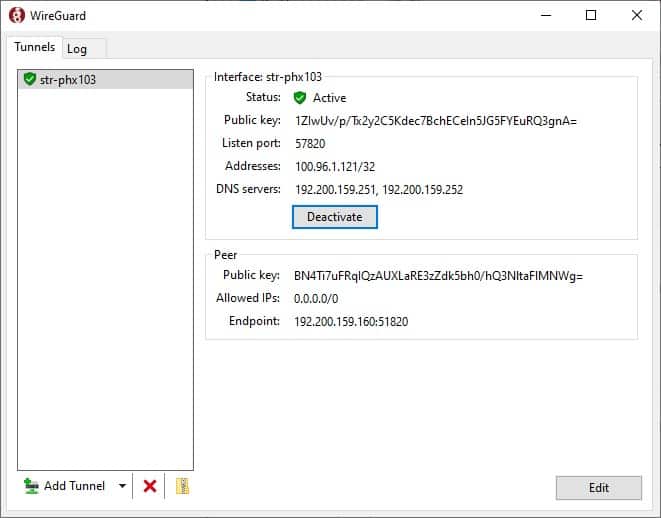Image resolution: width=661 pixels, height=518 pixels.
Task: Close the WireGuard window
Action: point(637,15)
